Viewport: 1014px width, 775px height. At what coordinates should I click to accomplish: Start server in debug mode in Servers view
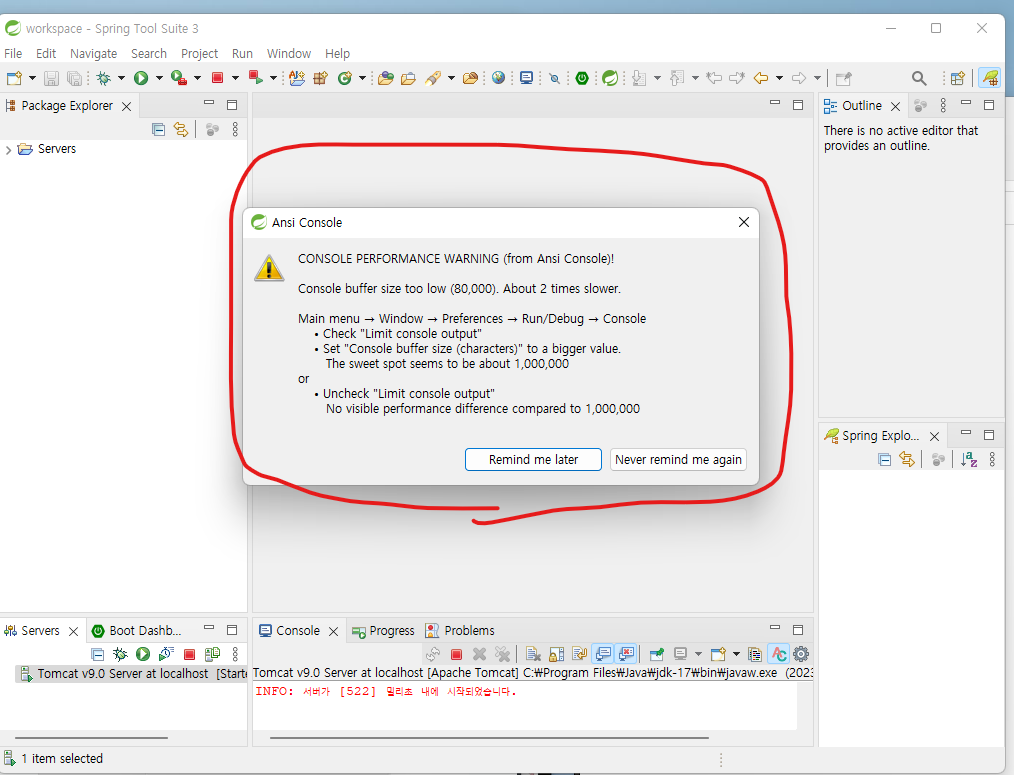[120, 654]
